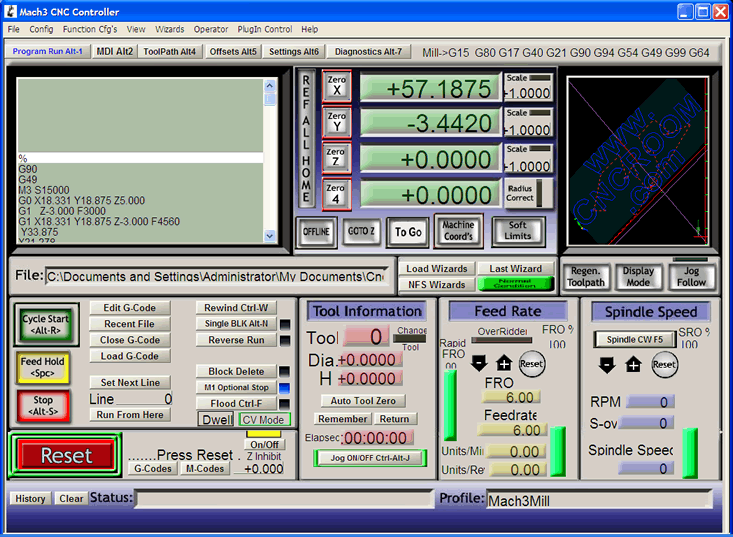Toggle Machine Coord's display

(458, 230)
